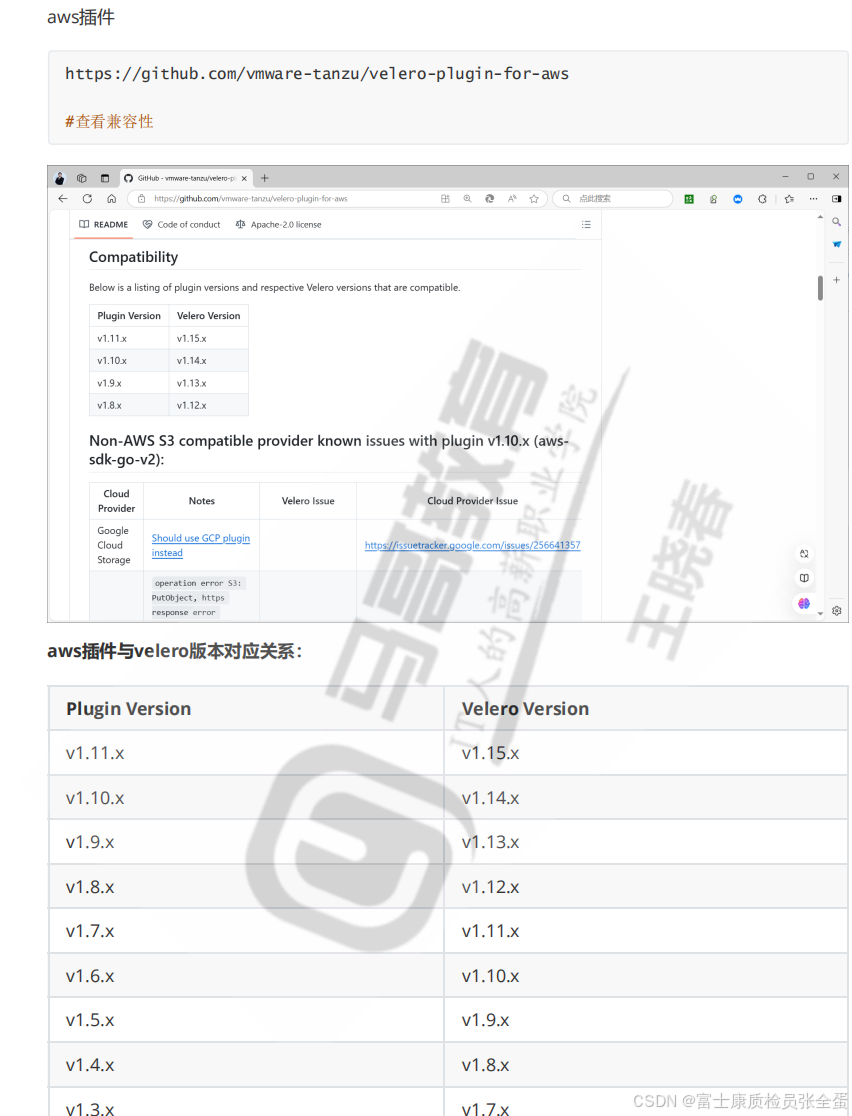View site info lock icon in address bar
The width and height of the screenshot is (852, 1116).
click(141, 199)
